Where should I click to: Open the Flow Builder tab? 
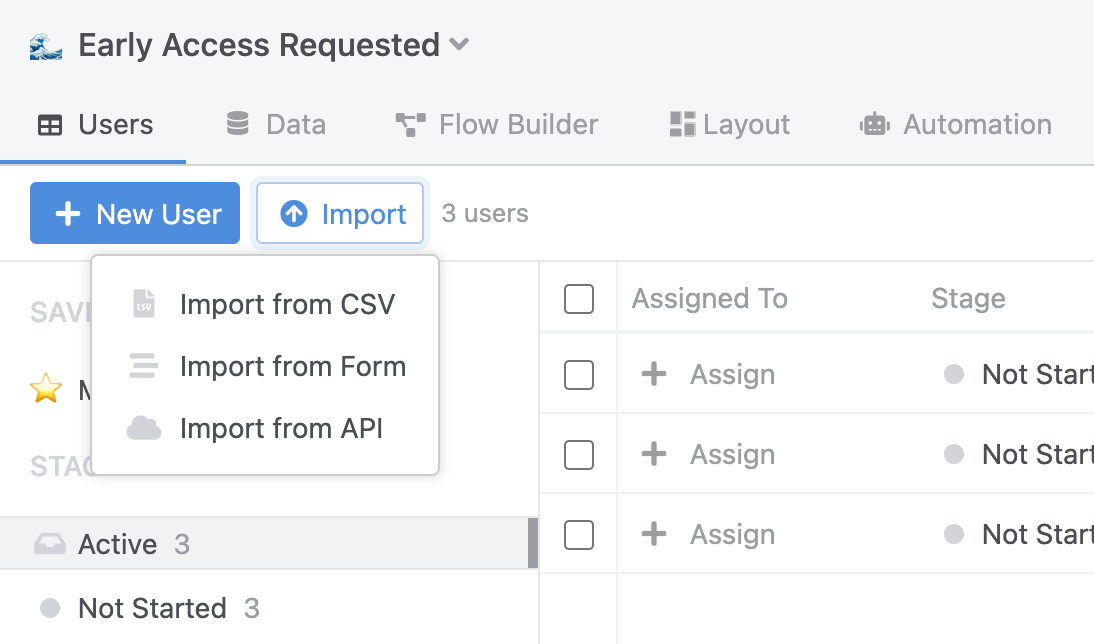[x=496, y=125]
